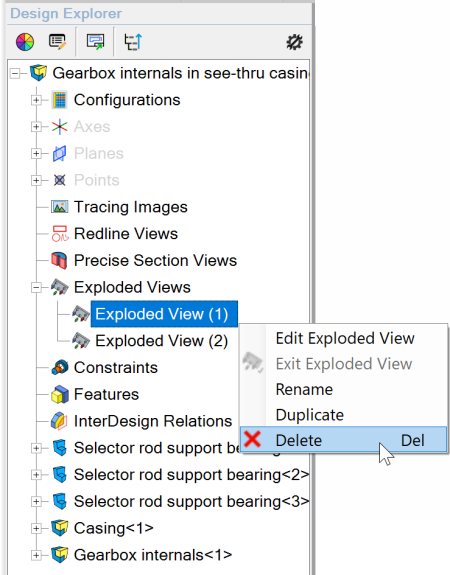Click the list edit pencil toolbar icon

coord(57,41)
